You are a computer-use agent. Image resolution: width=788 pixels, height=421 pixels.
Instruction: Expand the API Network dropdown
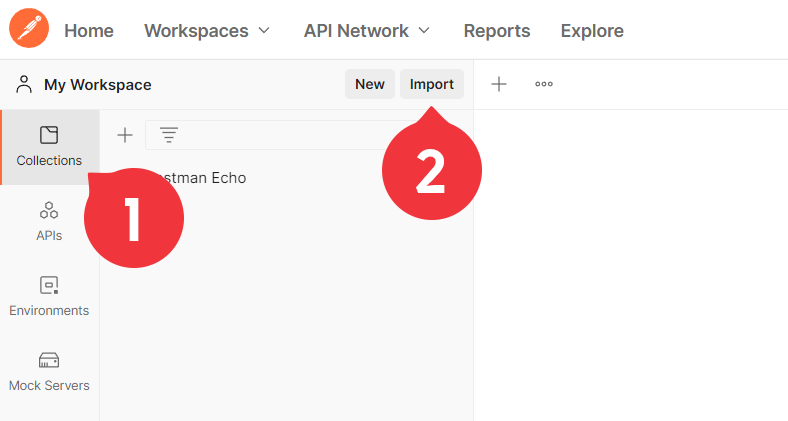tap(367, 31)
